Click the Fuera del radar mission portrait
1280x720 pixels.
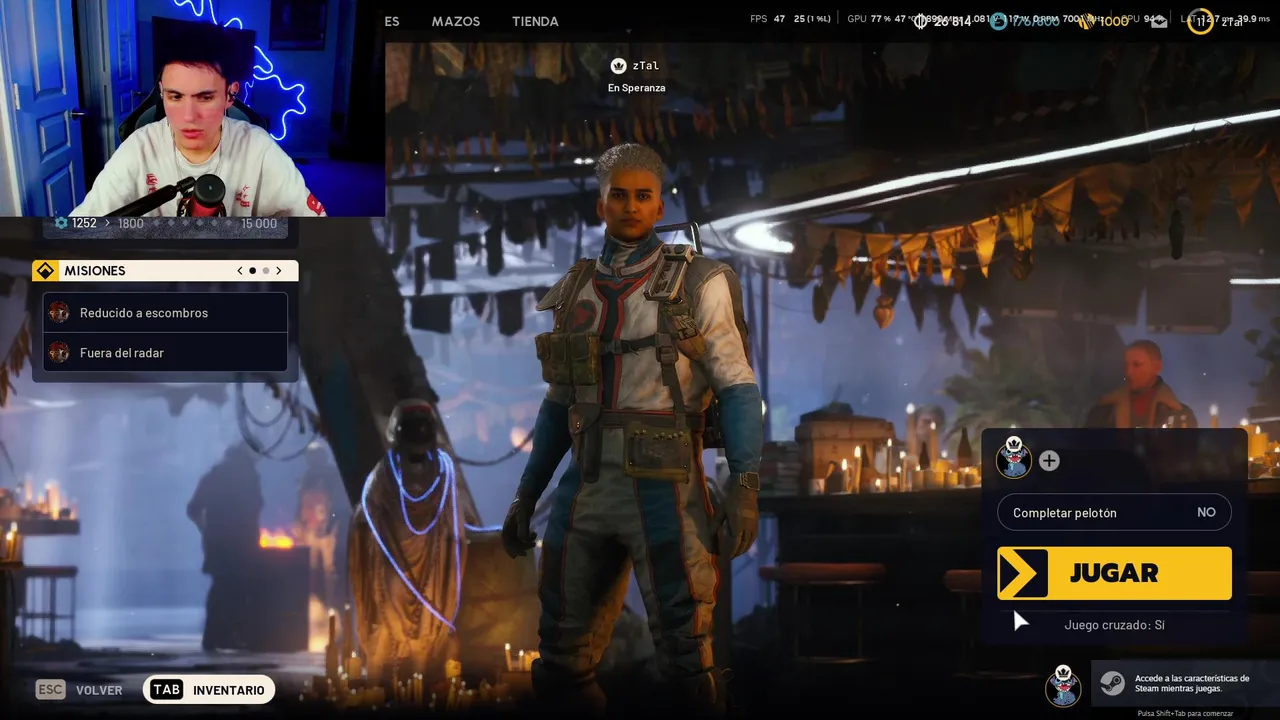(x=60, y=352)
